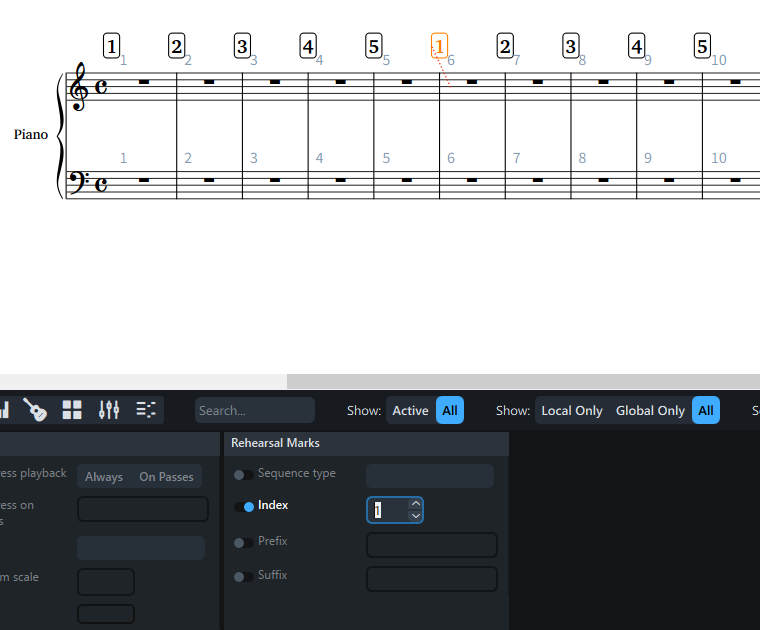The height and width of the screenshot is (630, 760).
Task: Open the Properties panel list icon
Action: pos(145,410)
